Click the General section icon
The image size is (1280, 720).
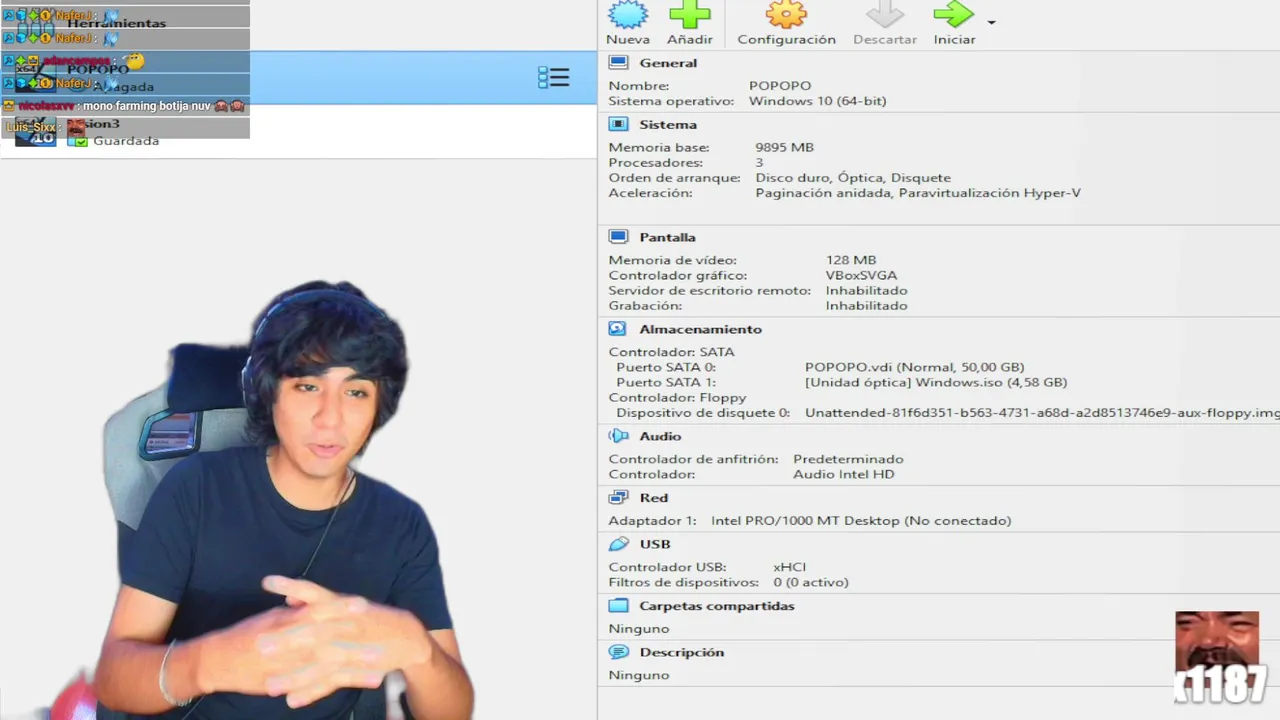tap(618, 62)
